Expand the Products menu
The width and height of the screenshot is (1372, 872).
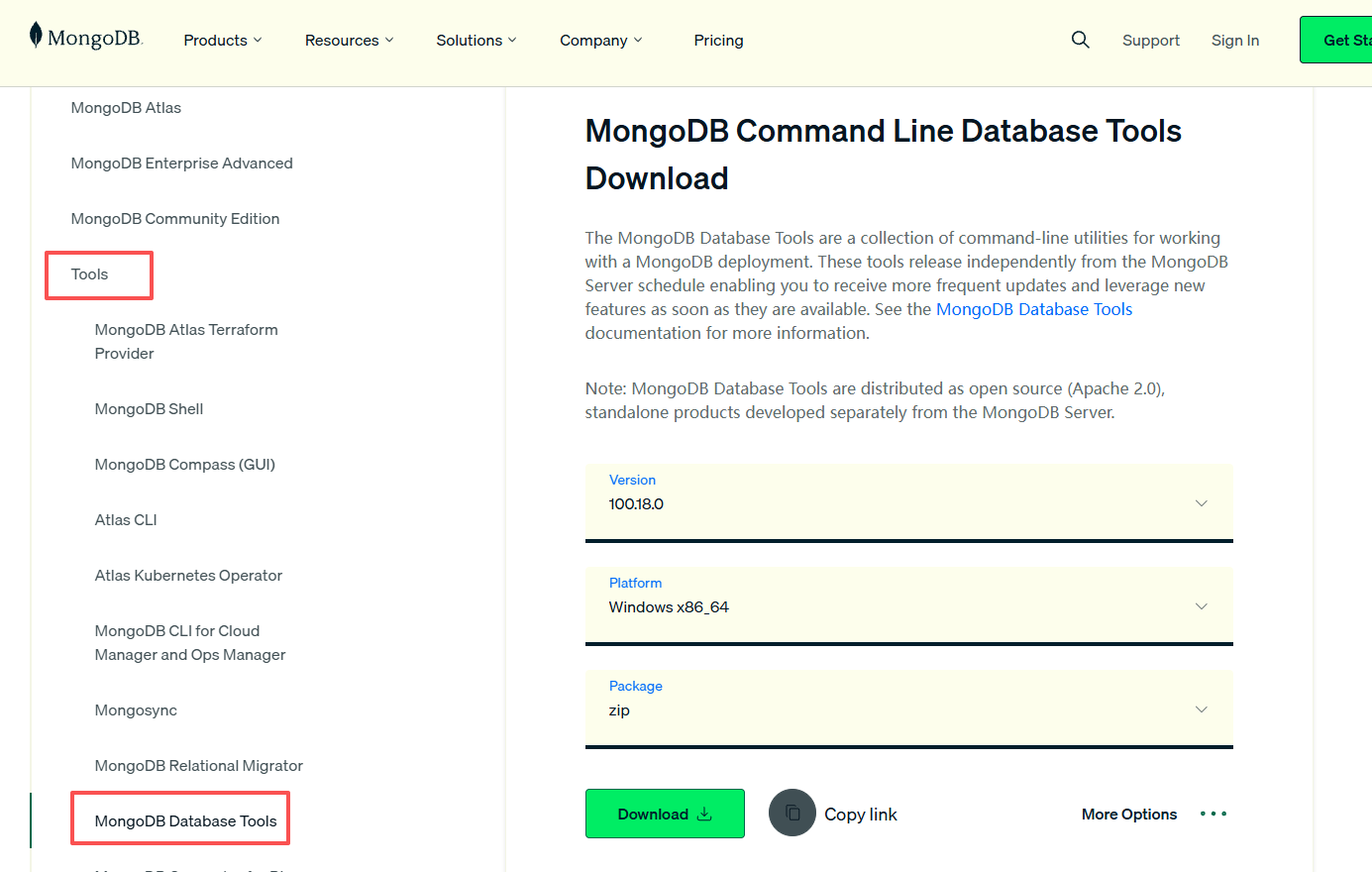click(x=223, y=41)
